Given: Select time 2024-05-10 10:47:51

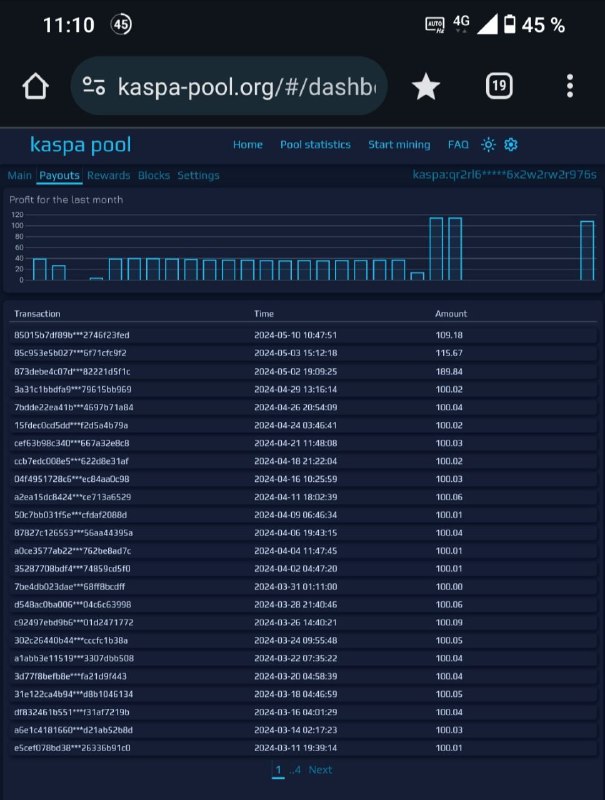Looking at the screenshot, I should 295,335.
